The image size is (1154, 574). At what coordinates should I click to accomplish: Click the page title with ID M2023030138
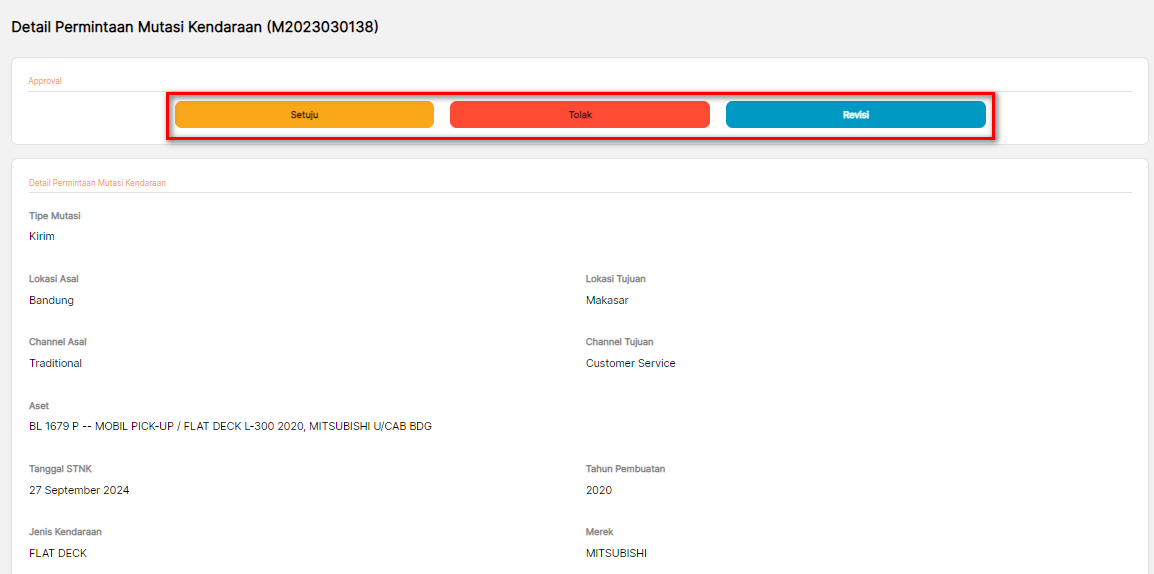pyautogui.click(x=195, y=27)
